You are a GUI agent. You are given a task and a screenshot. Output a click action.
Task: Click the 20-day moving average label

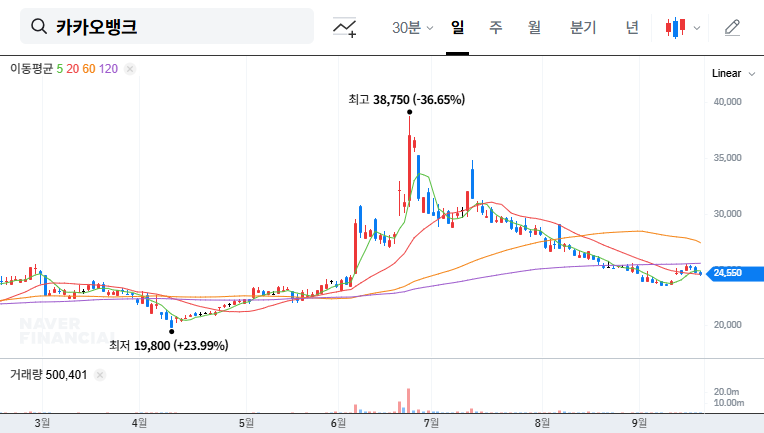pos(73,69)
